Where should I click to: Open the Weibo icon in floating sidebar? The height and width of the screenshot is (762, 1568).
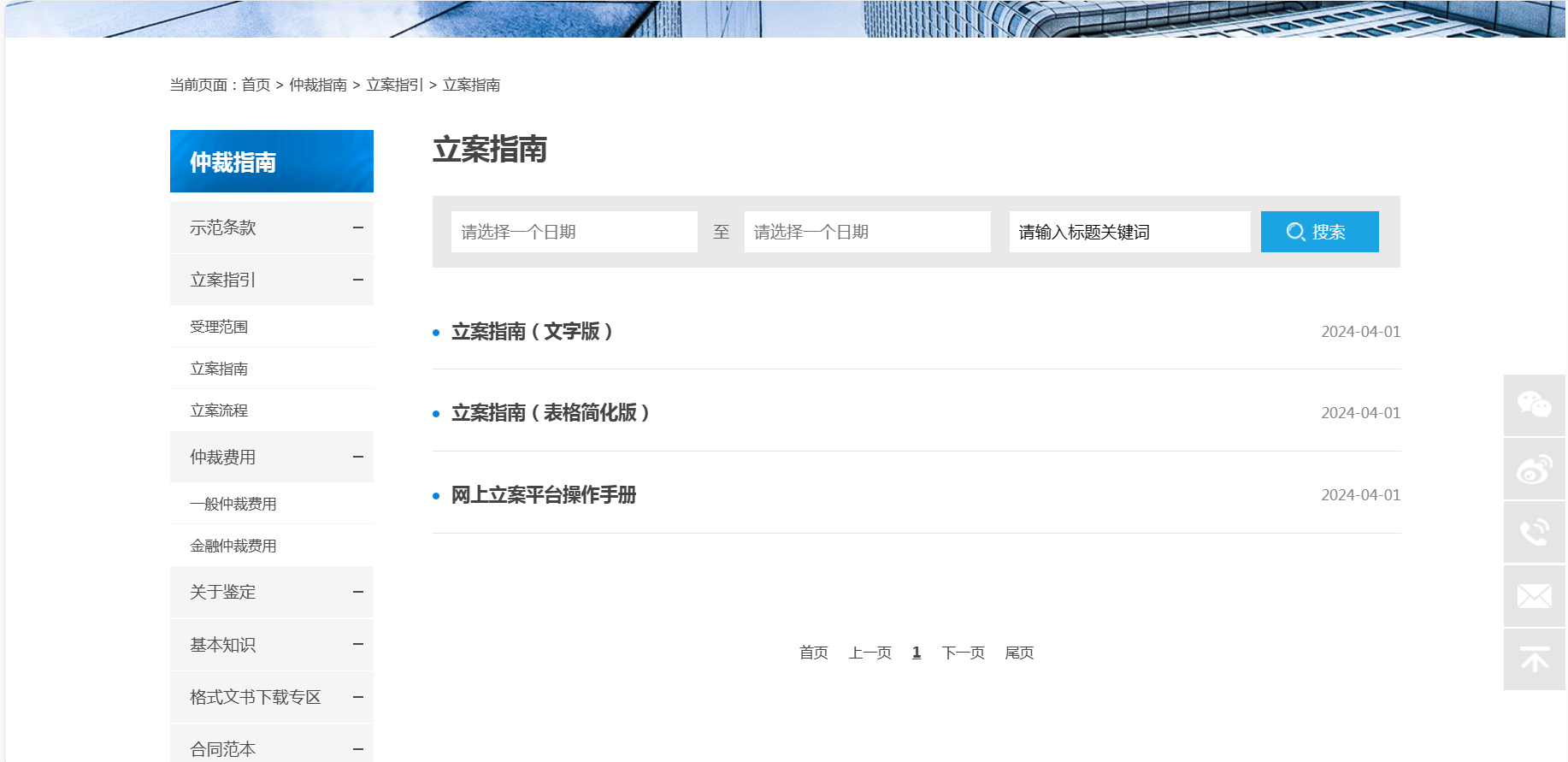coord(1534,469)
